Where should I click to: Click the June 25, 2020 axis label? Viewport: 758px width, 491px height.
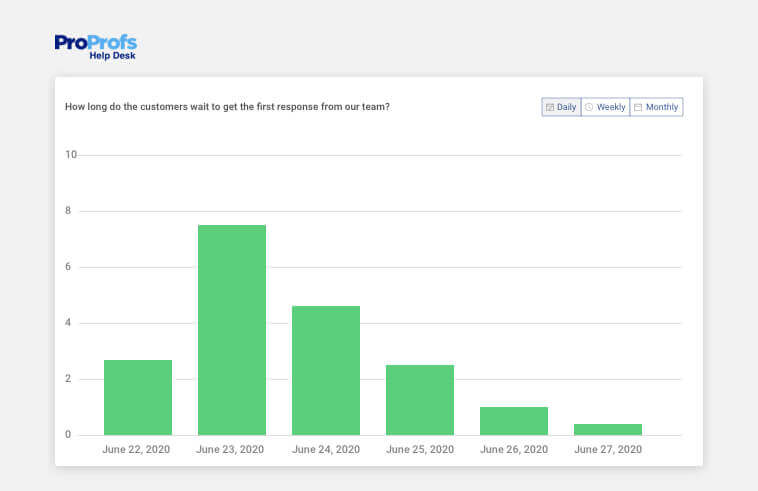point(419,449)
